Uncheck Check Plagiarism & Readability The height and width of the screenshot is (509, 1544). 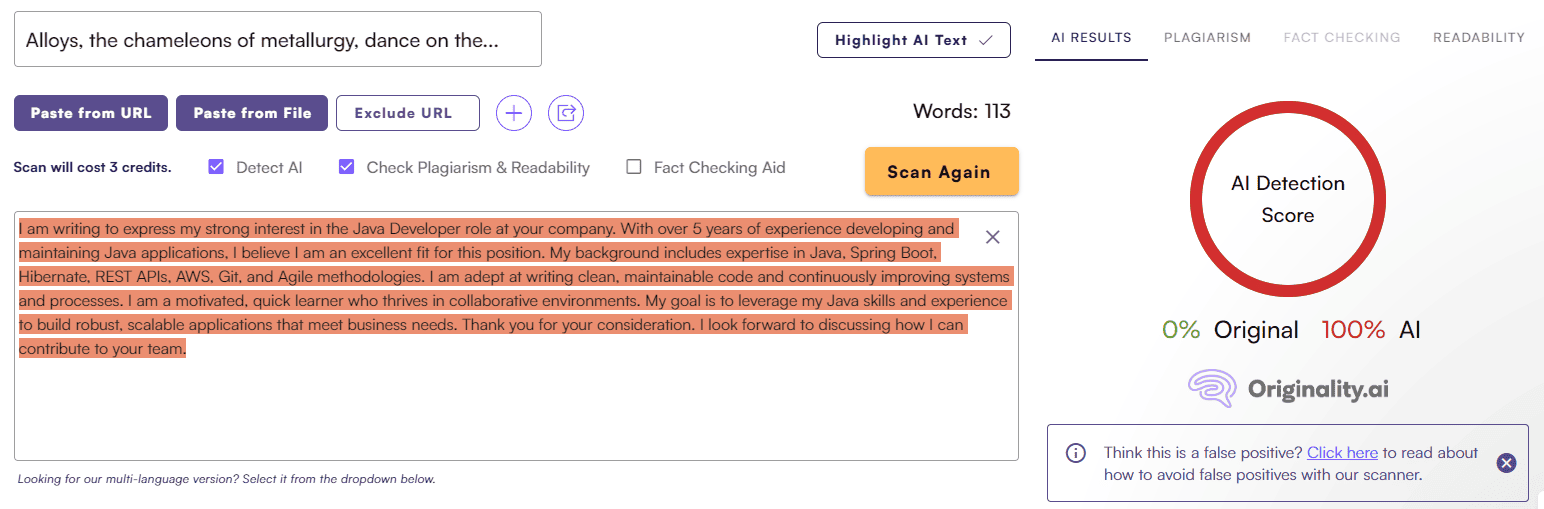(x=347, y=167)
